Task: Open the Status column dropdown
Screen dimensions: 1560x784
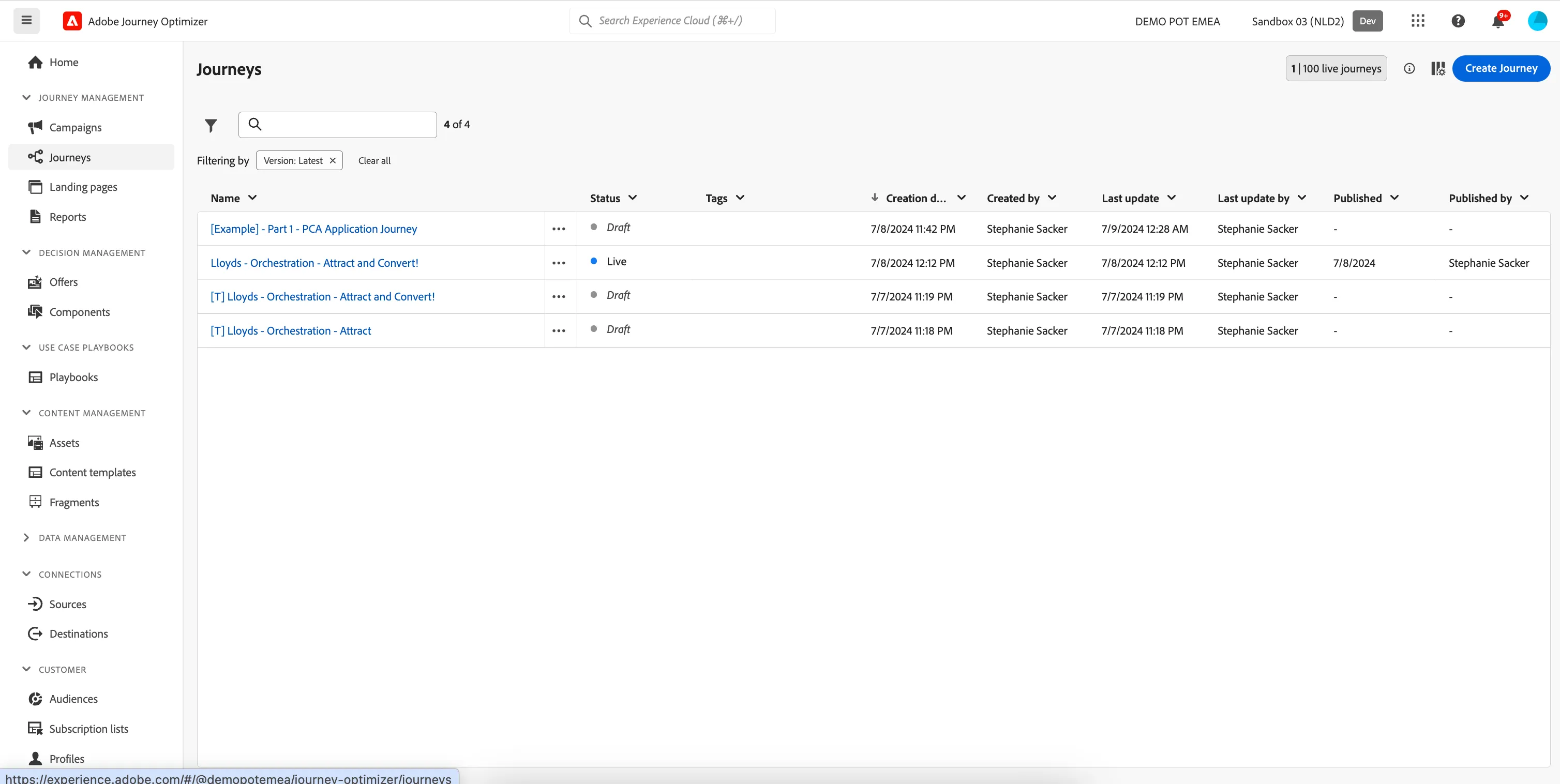Action: (633, 198)
